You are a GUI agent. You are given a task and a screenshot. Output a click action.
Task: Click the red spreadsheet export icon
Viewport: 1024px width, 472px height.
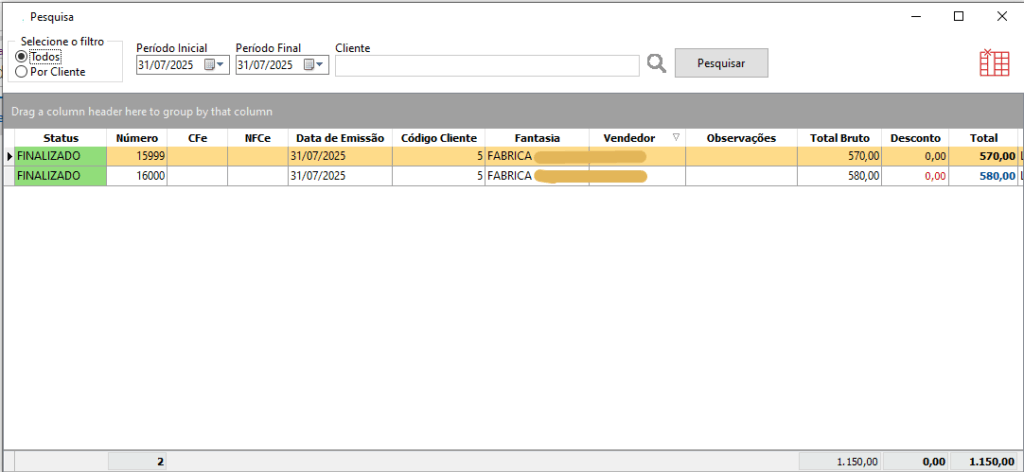(x=993, y=62)
